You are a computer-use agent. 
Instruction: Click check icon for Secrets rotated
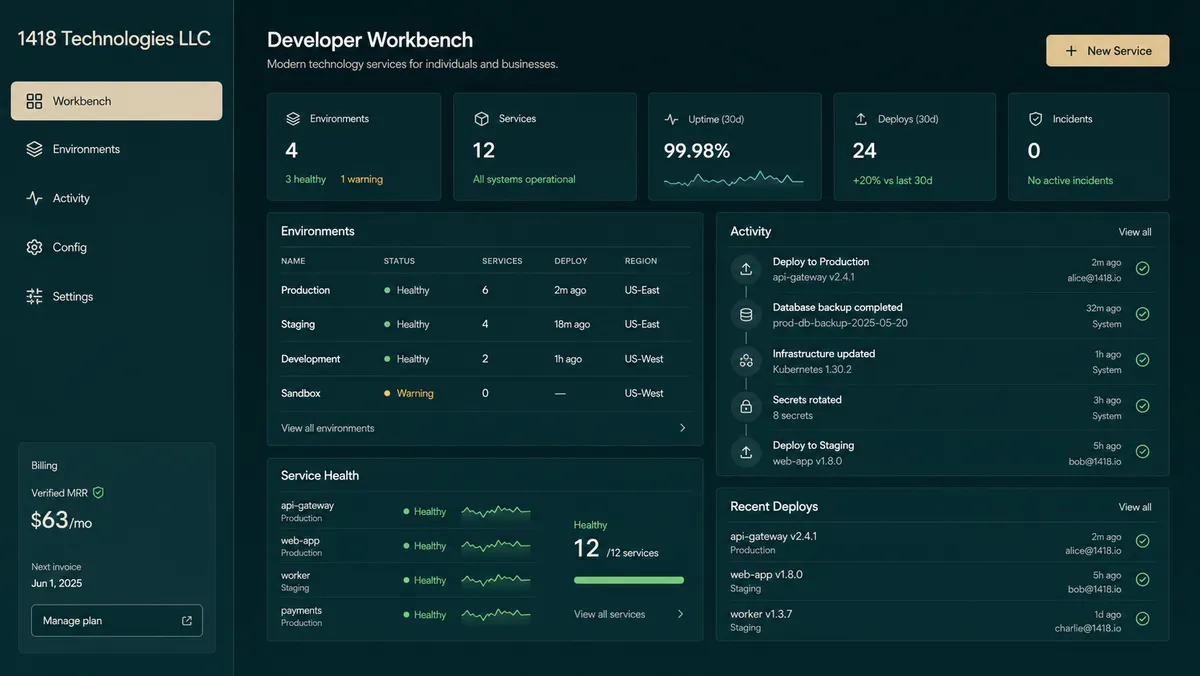1142,406
